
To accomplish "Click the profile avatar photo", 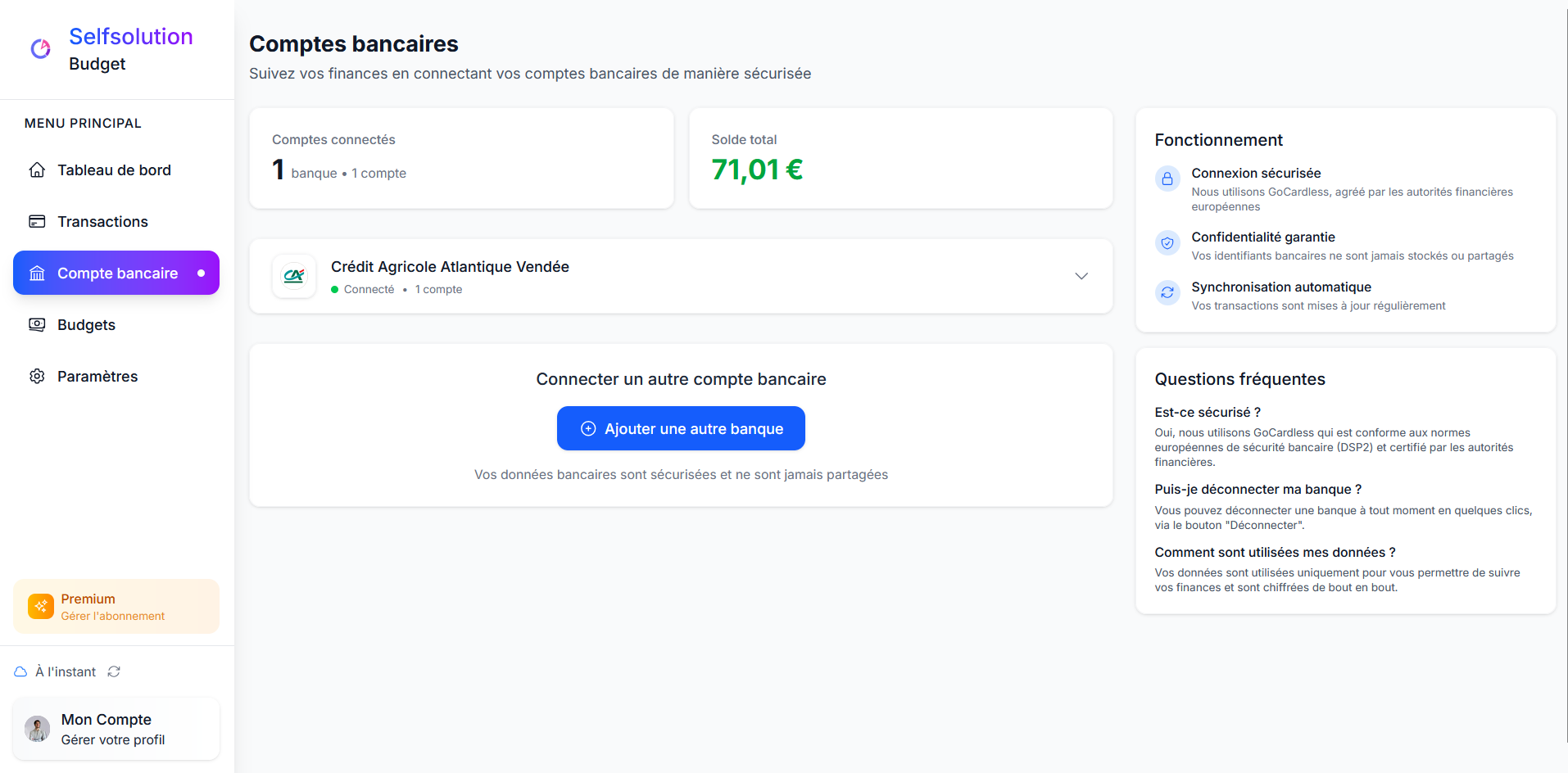I will click(38, 729).
